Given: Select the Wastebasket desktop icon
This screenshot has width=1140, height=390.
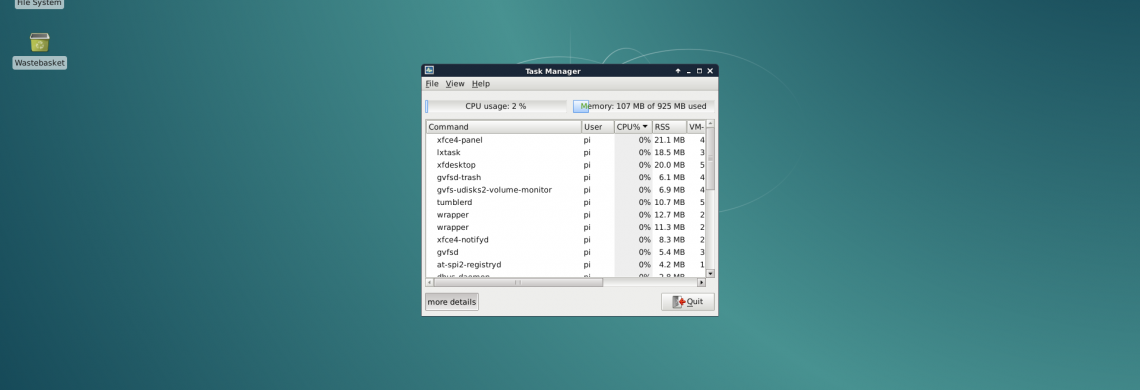Looking at the screenshot, I should (39, 50).
